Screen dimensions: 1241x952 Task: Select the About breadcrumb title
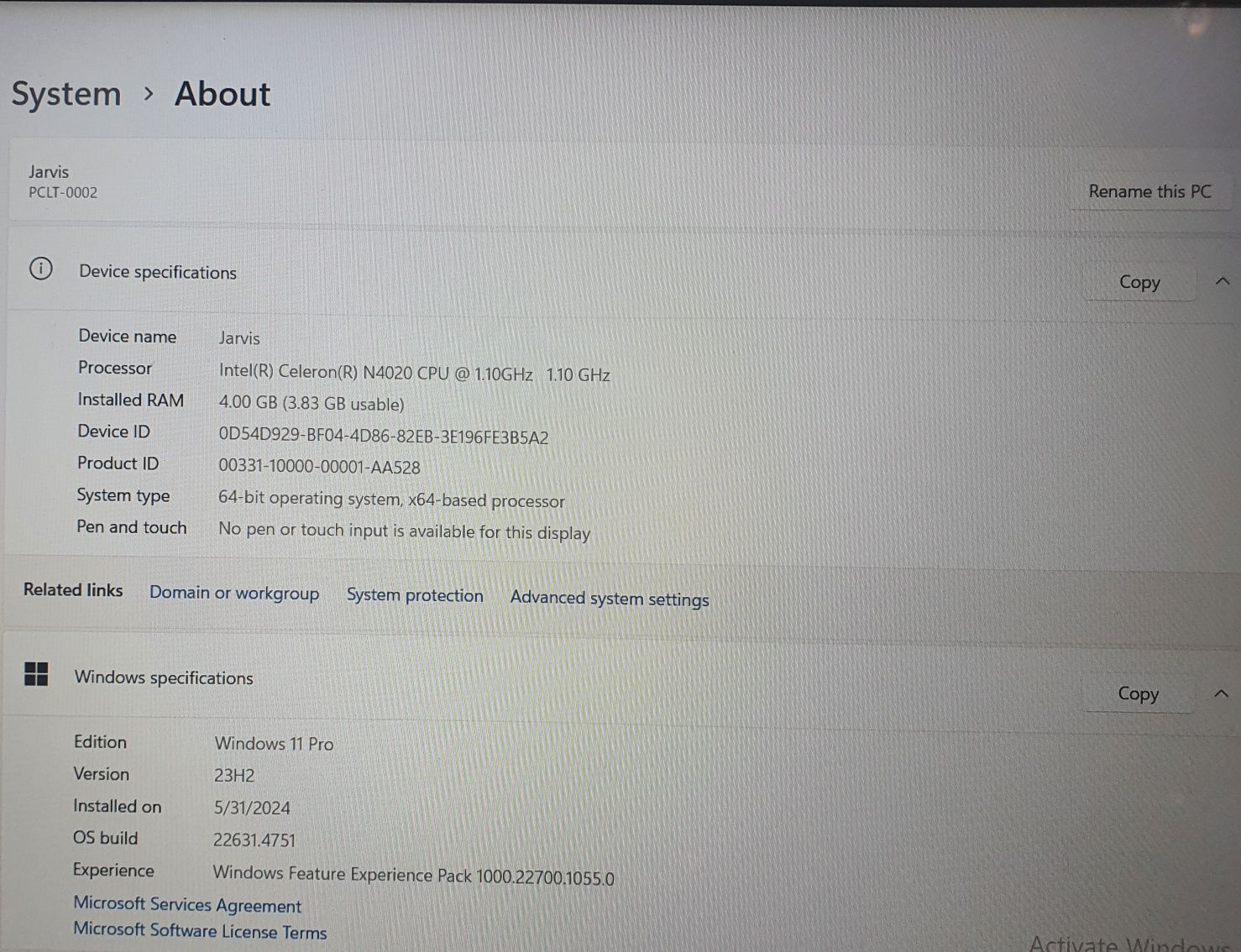(x=223, y=94)
